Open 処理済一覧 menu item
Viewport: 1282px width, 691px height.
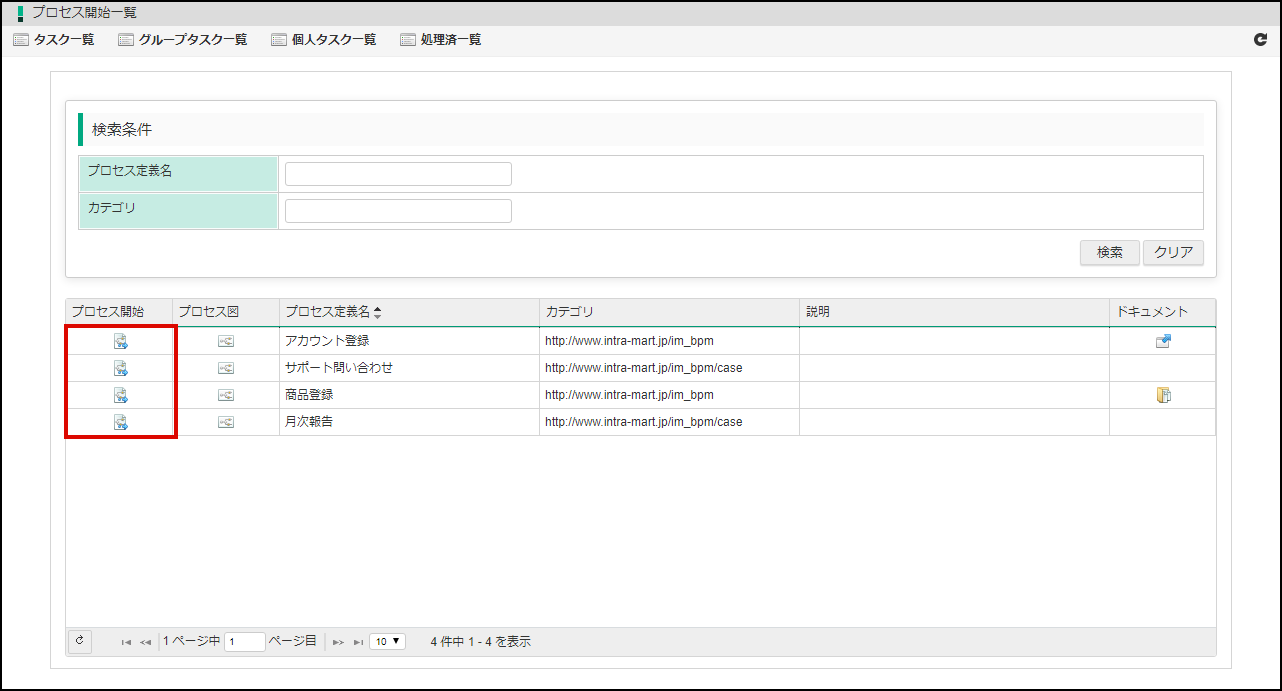441,40
